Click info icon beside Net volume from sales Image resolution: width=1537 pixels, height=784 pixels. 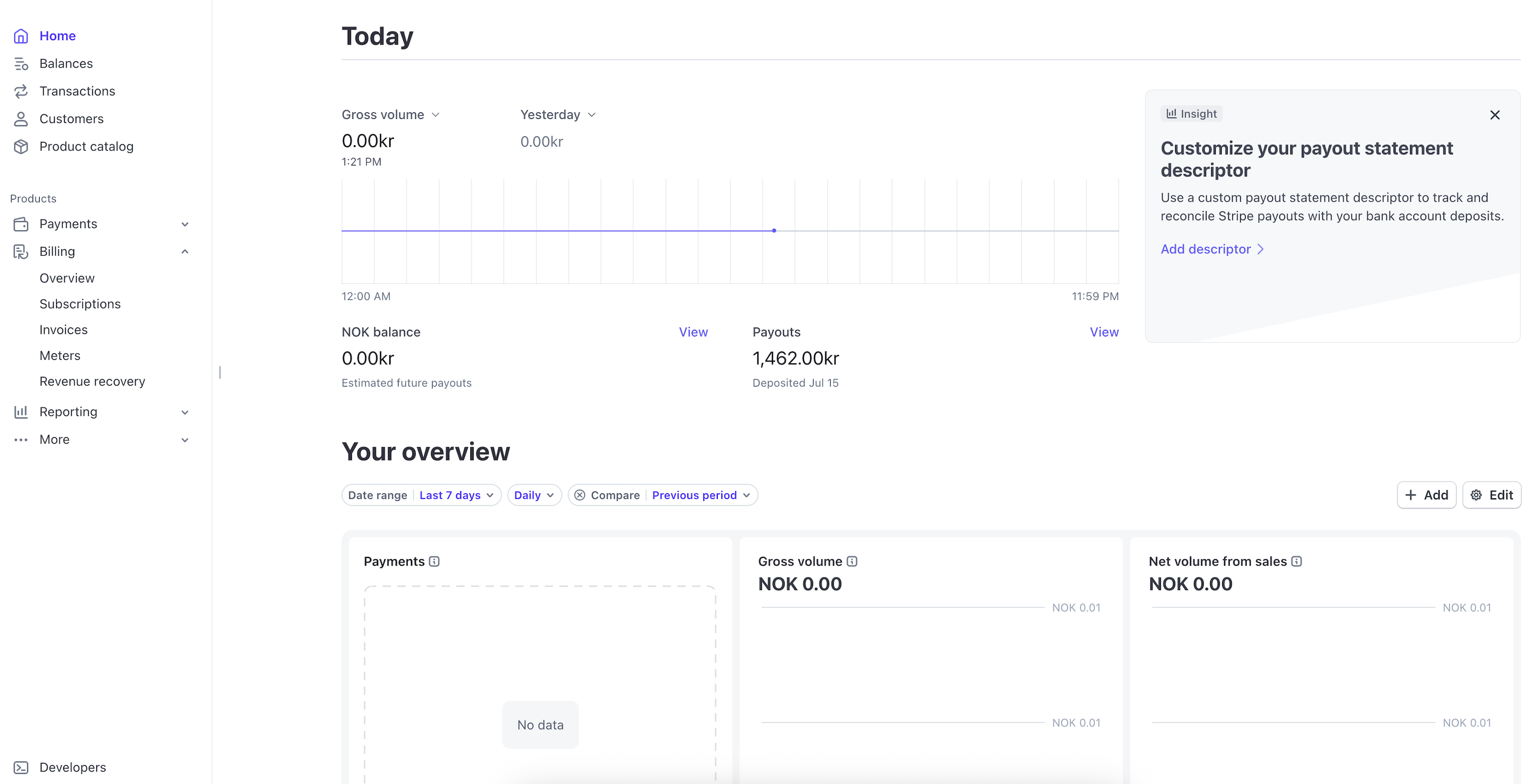pos(1296,561)
